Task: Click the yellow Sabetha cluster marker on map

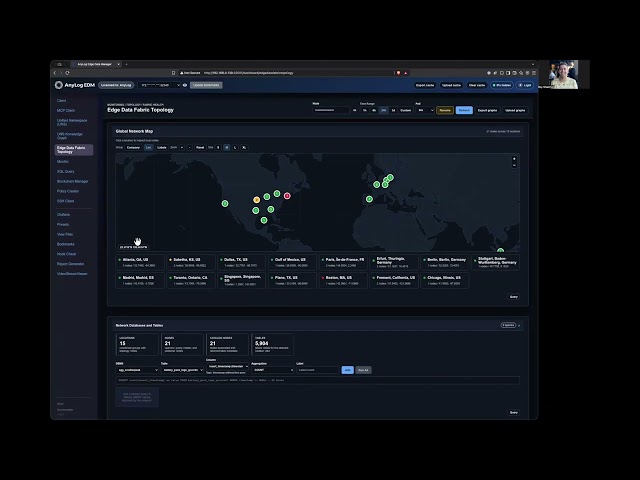Action: pos(256,200)
